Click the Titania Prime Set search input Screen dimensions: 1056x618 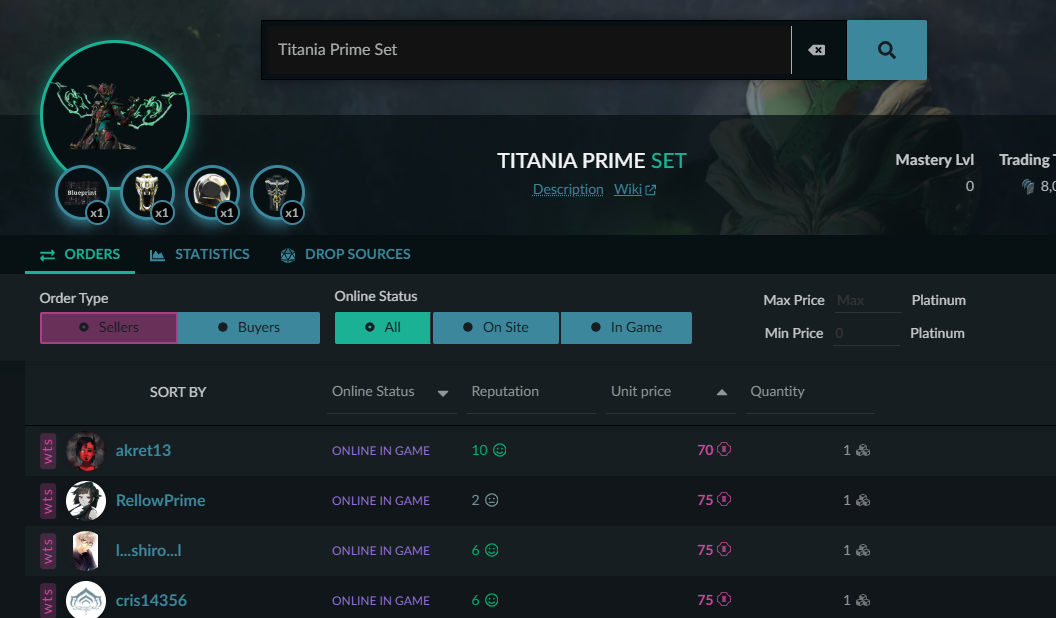529,50
